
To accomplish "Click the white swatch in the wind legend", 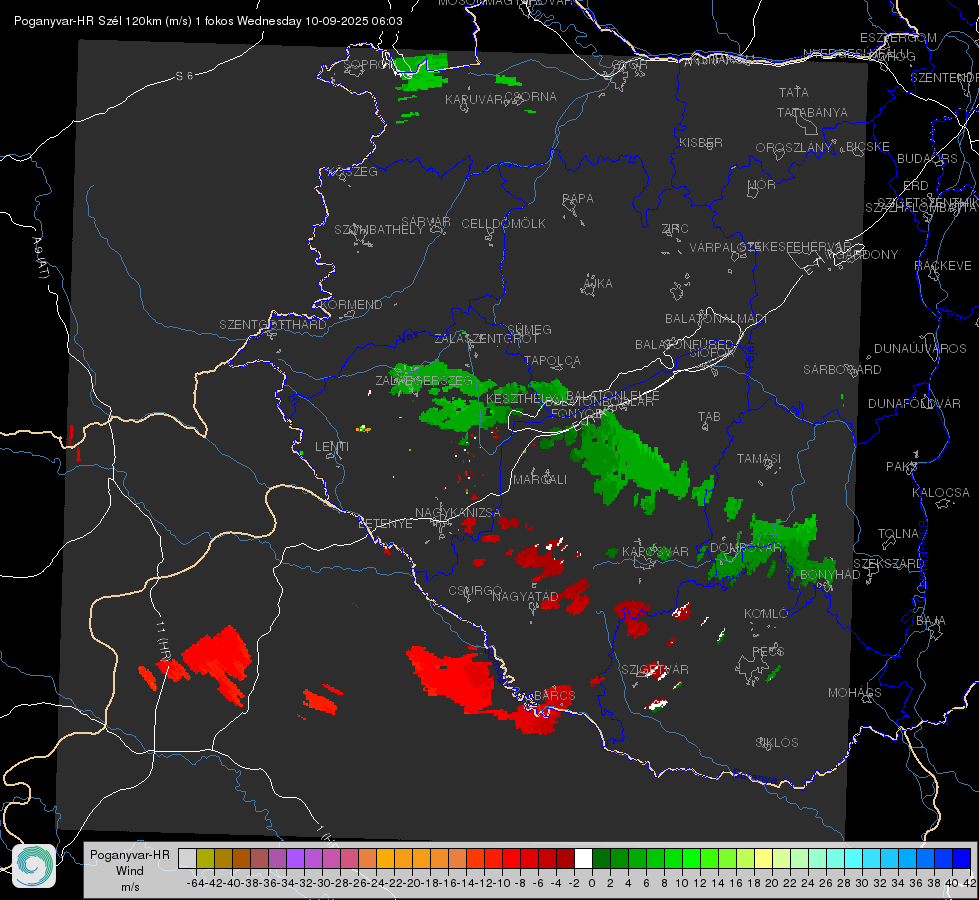I will point(583,858).
